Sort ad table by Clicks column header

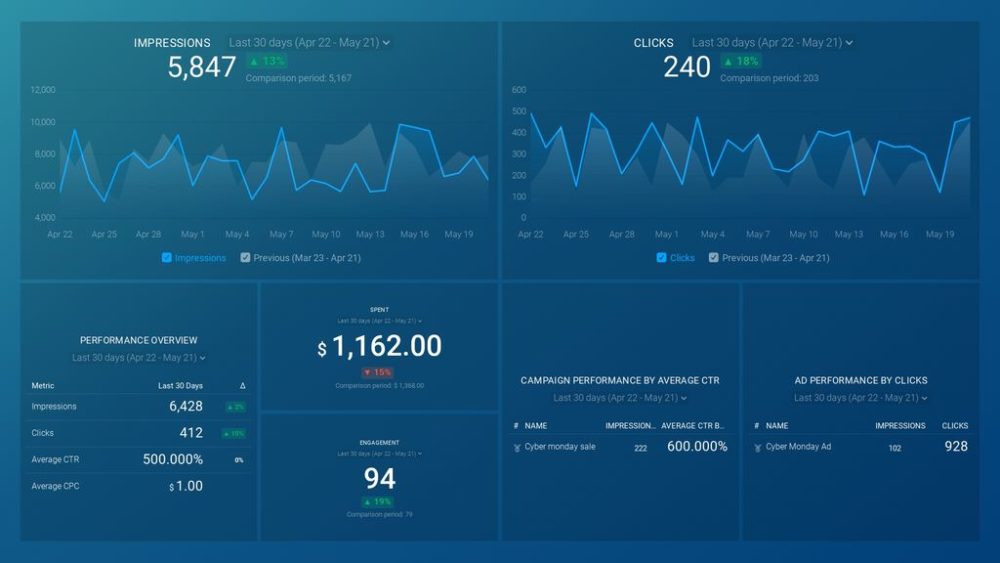tap(955, 426)
